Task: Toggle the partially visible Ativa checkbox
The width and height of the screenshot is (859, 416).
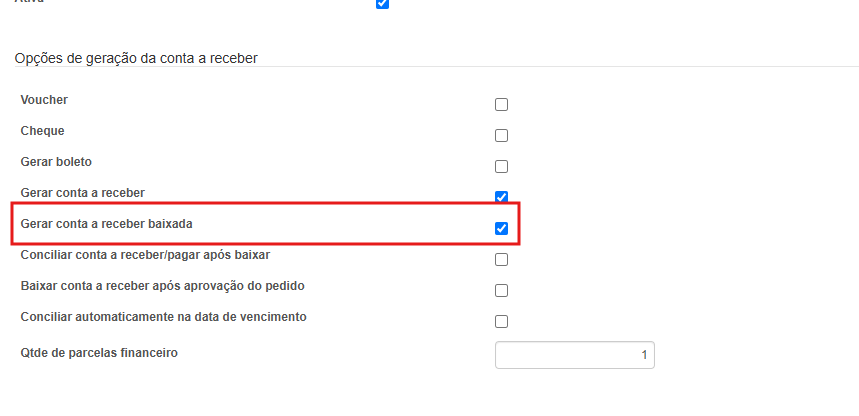Action: (382, 4)
